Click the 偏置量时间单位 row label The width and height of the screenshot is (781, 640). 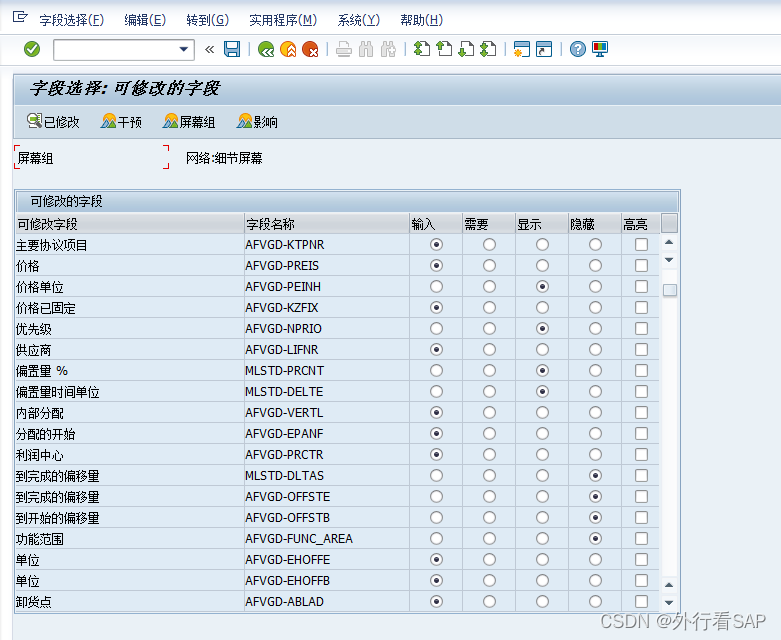[x=58, y=392]
